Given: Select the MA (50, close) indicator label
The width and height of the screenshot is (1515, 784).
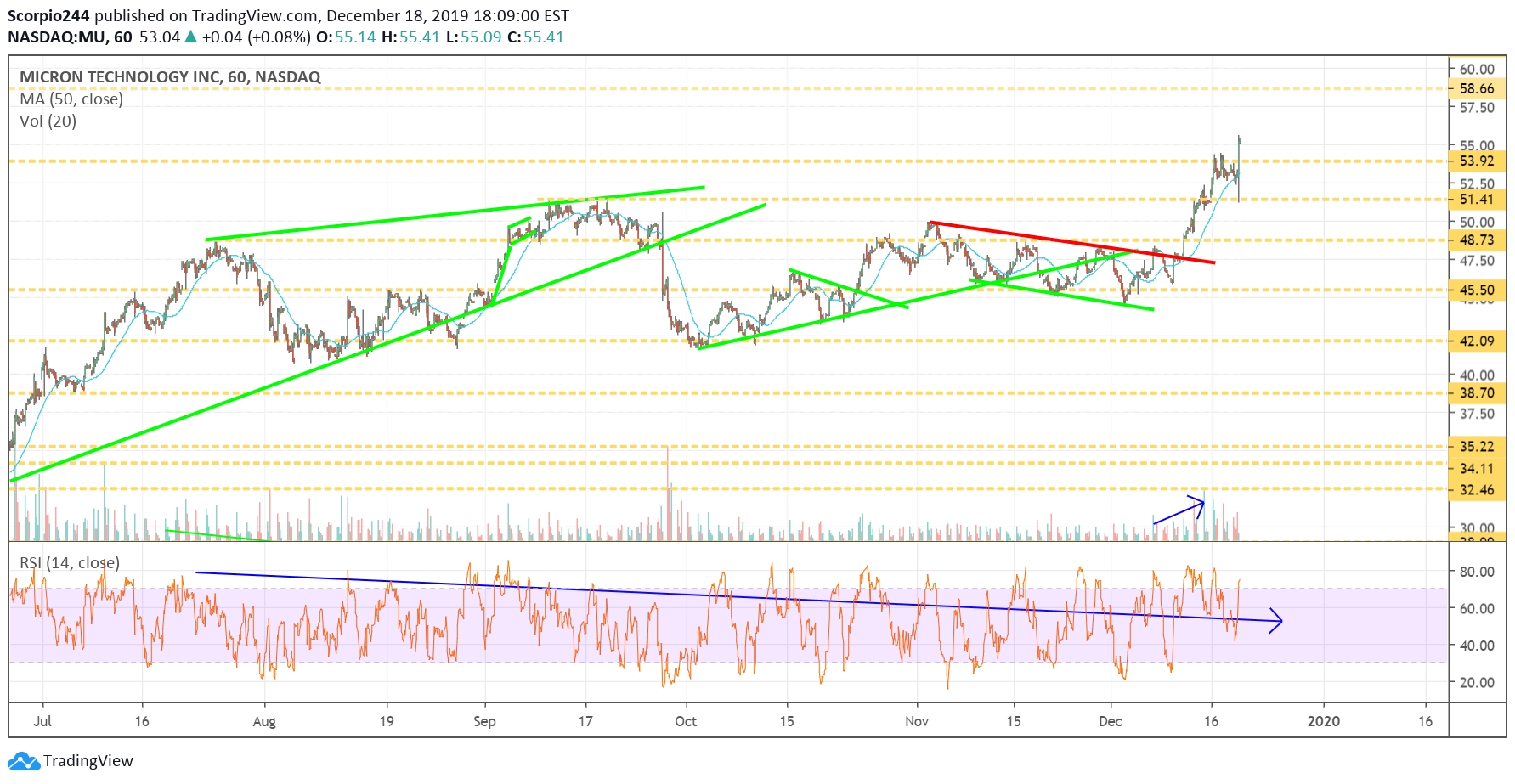Looking at the screenshot, I should [x=71, y=99].
